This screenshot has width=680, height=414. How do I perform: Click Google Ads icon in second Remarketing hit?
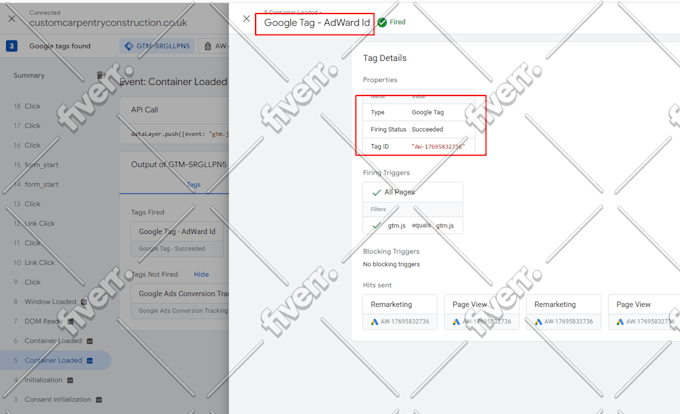538,322
